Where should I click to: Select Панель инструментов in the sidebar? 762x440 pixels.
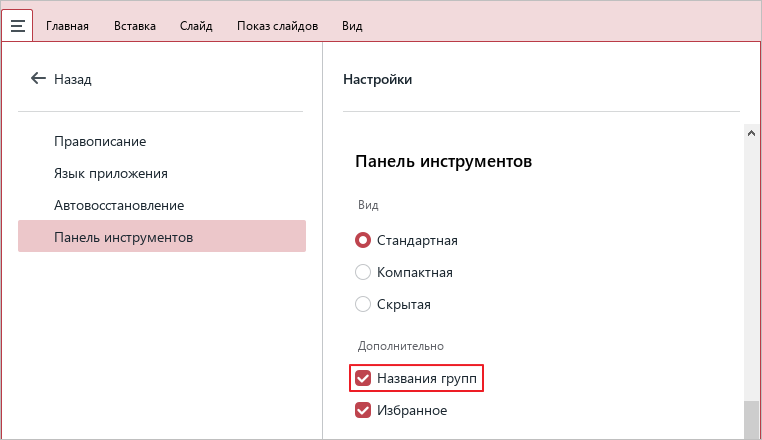point(162,236)
